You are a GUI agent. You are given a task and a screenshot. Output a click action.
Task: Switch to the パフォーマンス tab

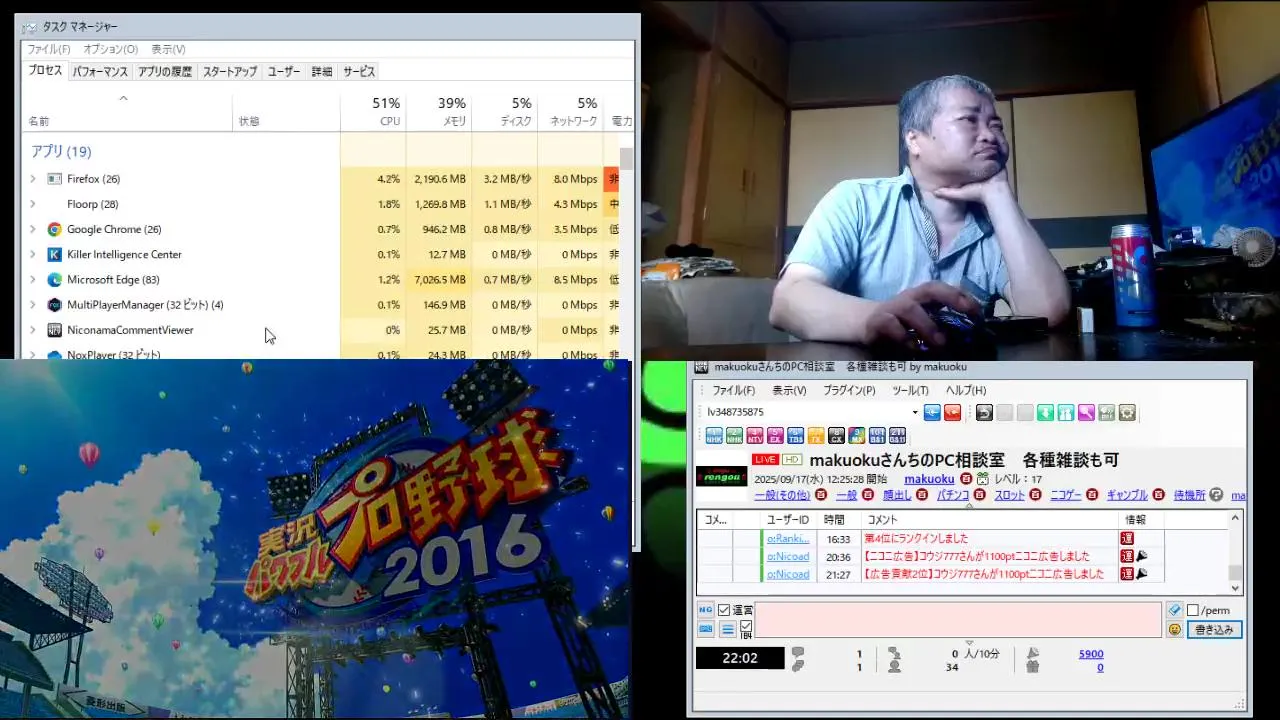pos(100,72)
